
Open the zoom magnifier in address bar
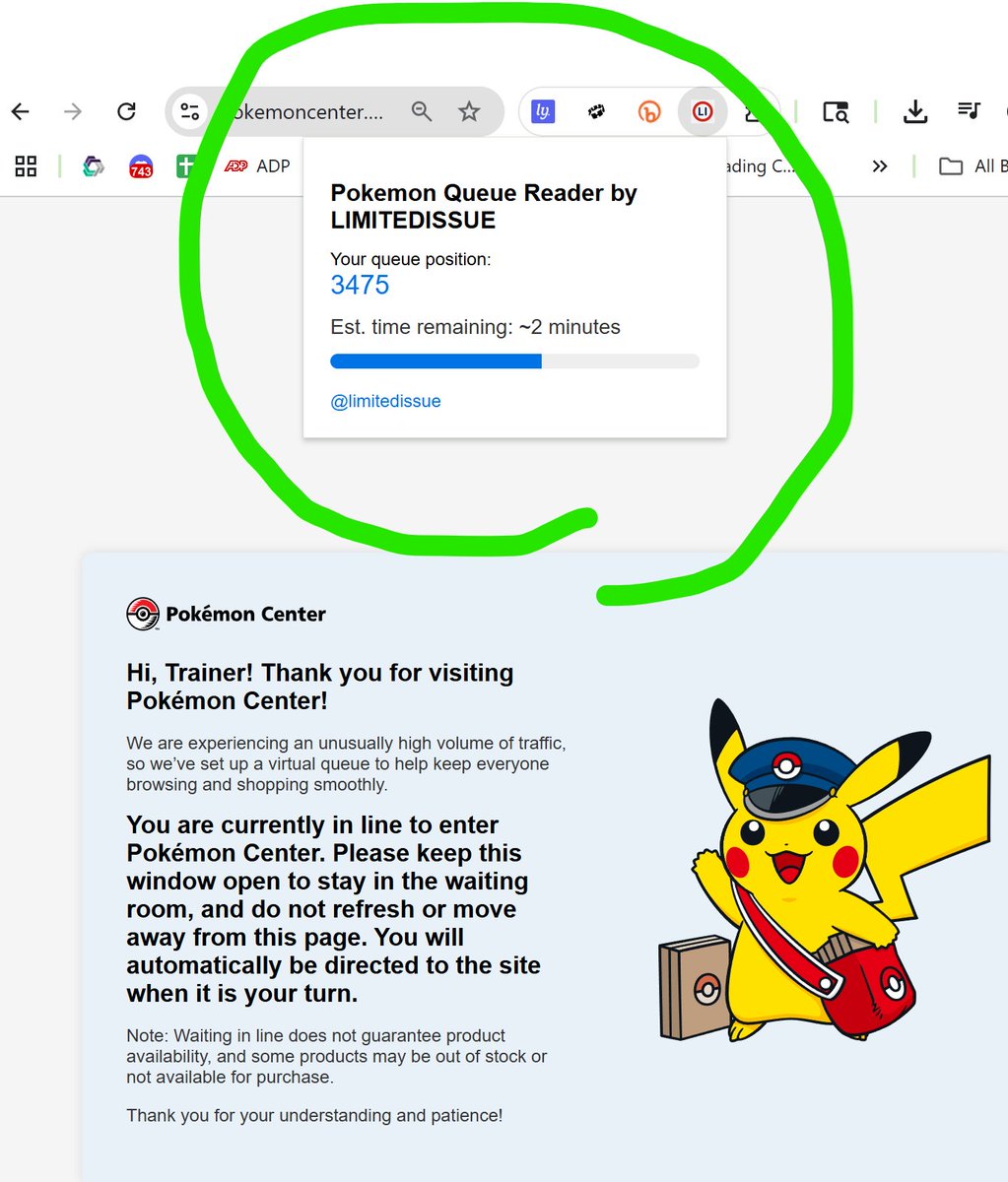point(422,111)
